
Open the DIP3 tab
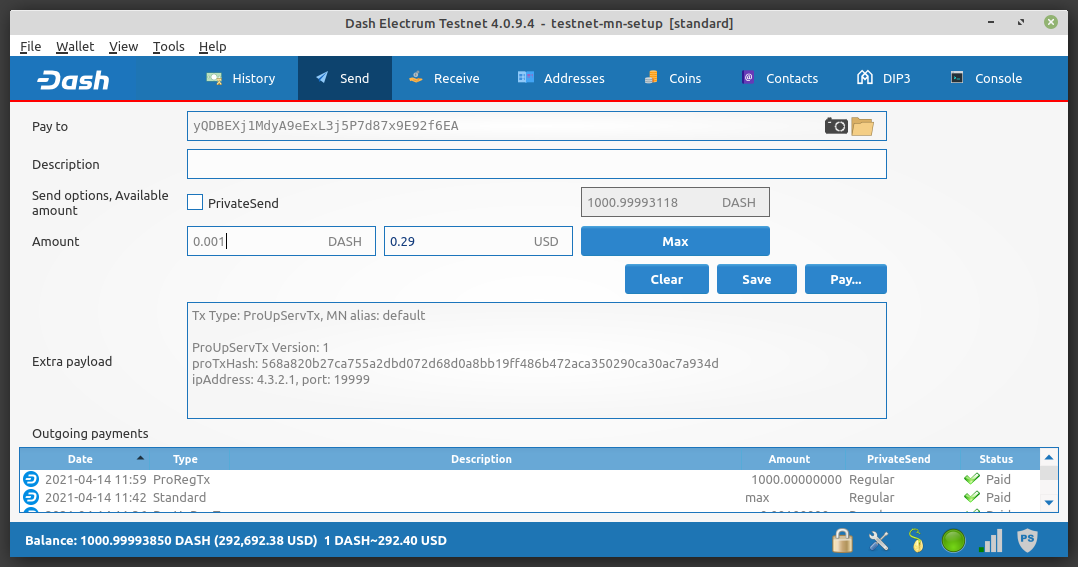pos(883,78)
